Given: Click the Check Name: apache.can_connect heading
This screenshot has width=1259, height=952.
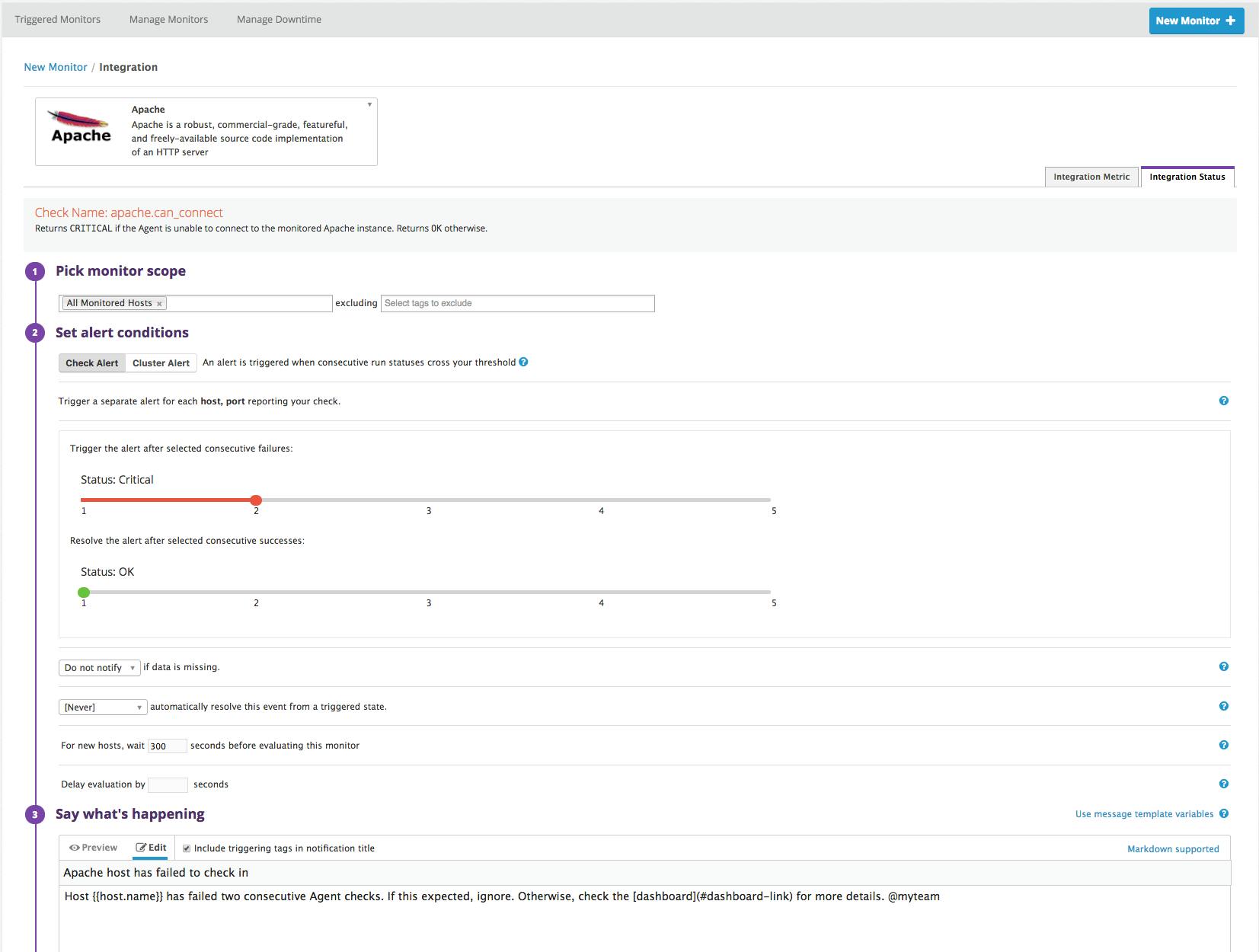Looking at the screenshot, I should pyautogui.click(x=129, y=212).
